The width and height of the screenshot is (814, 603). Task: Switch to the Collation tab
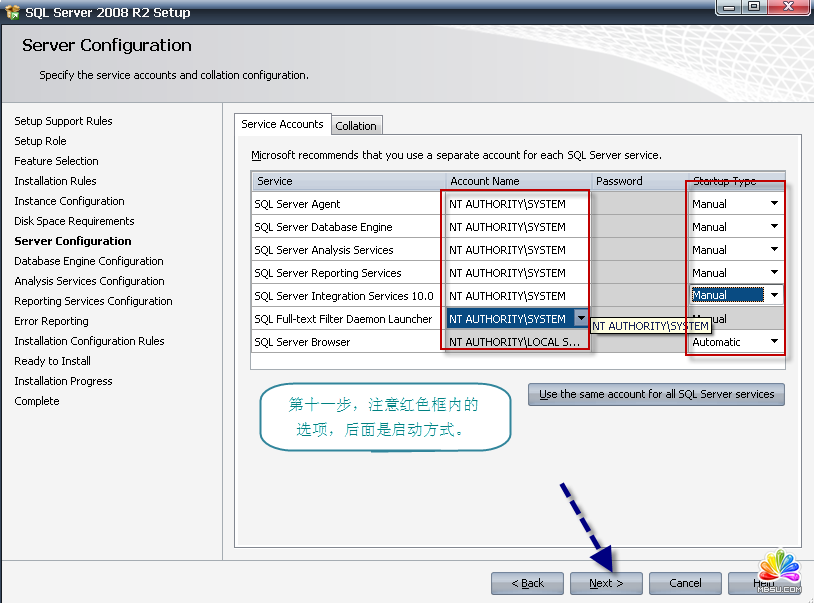coord(356,126)
